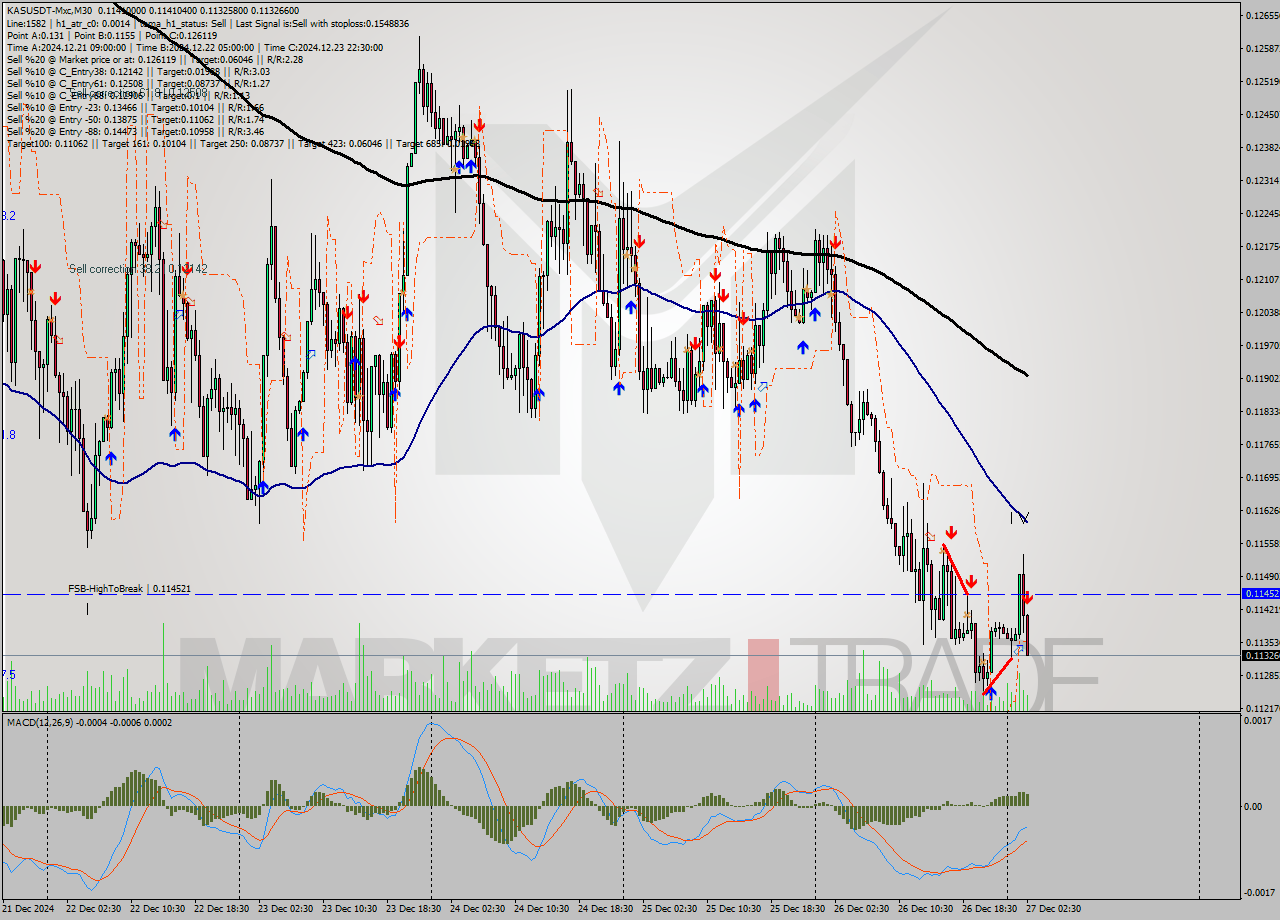Screen dimensions: 1280x920
Task: Click the '21 Dec 2024' time axis label
Action: [x=30, y=909]
